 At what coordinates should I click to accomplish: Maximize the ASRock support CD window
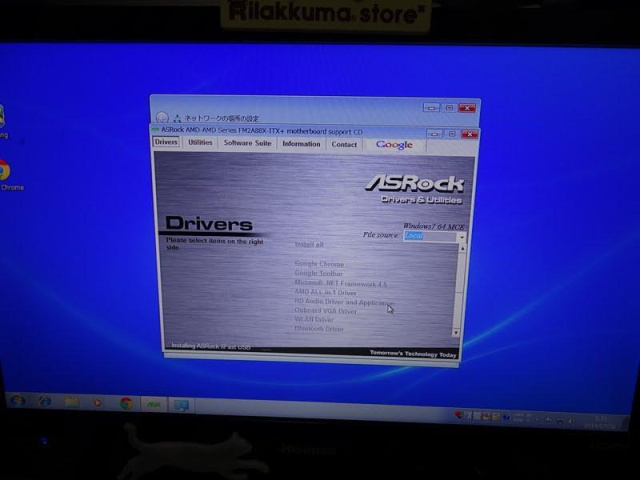452,134
